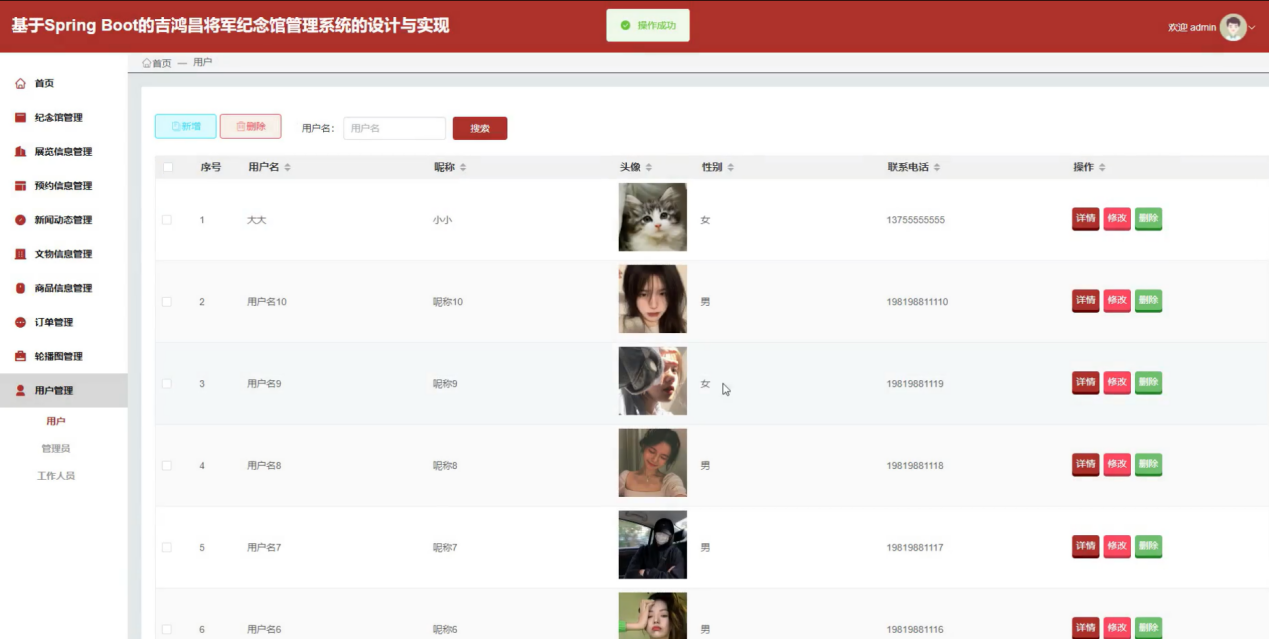The height and width of the screenshot is (639, 1269).
Task: View 详情 for 用户名7 row
Action: point(1085,547)
